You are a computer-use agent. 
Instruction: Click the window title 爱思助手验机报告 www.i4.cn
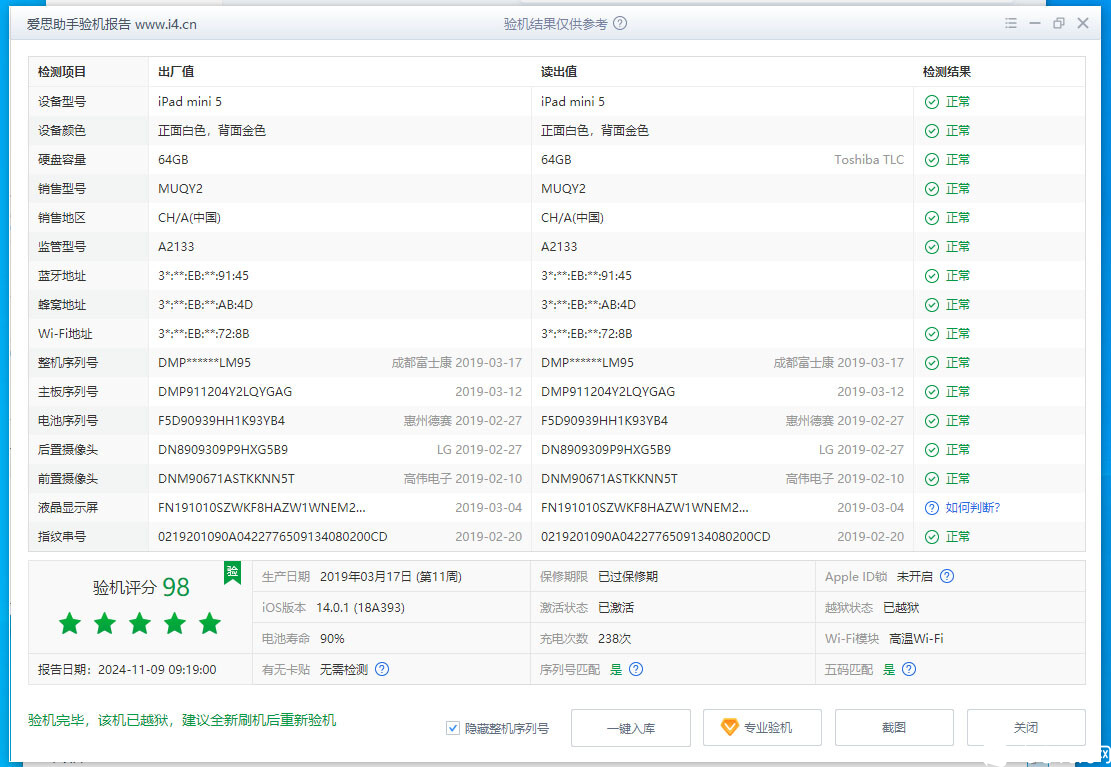click(112, 24)
